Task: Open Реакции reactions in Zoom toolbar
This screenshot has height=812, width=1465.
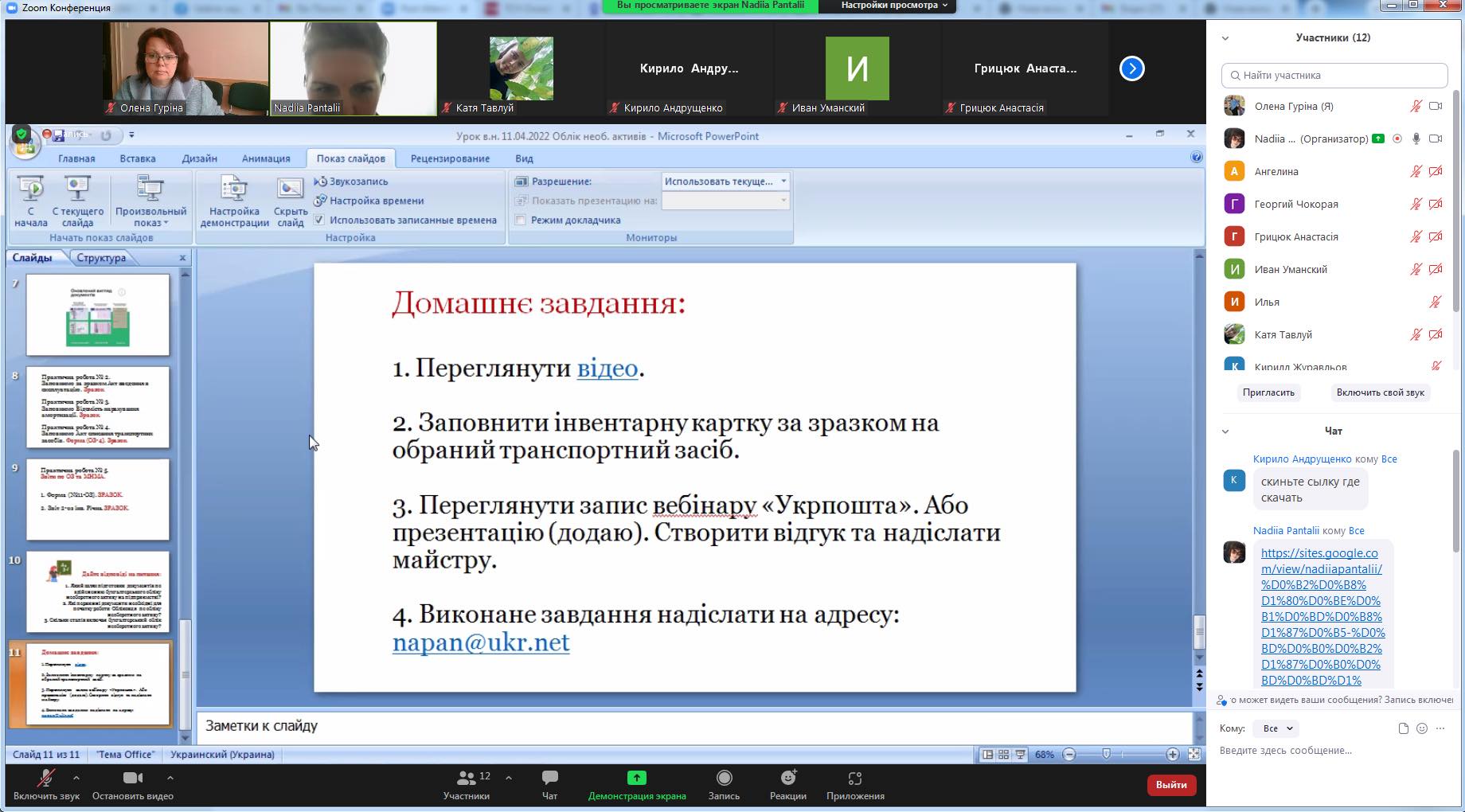Action: (788, 784)
